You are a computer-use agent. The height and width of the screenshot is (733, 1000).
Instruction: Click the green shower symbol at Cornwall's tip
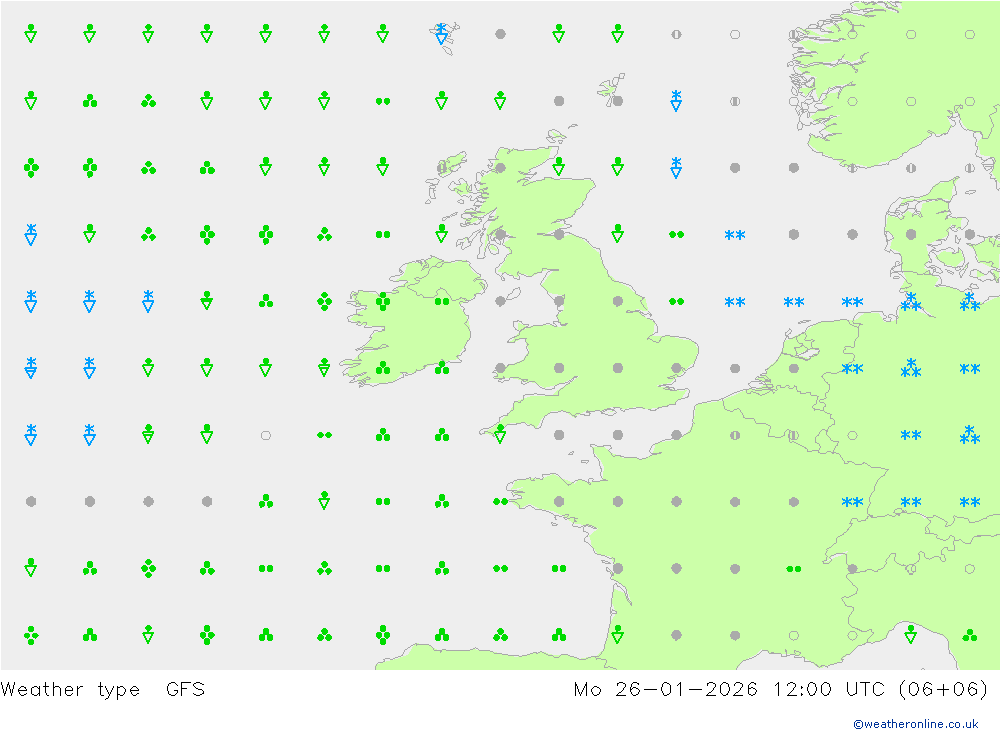coord(500,434)
